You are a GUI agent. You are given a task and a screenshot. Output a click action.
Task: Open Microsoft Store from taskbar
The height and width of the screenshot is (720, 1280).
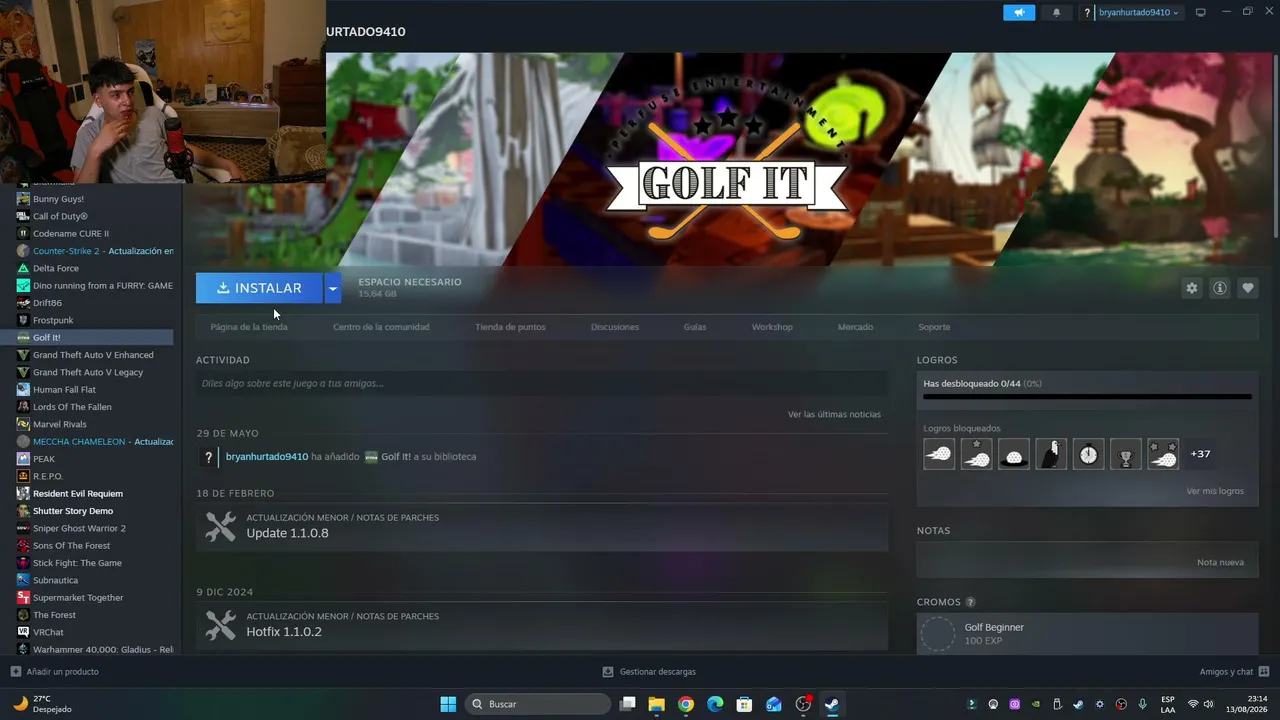(x=744, y=704)
